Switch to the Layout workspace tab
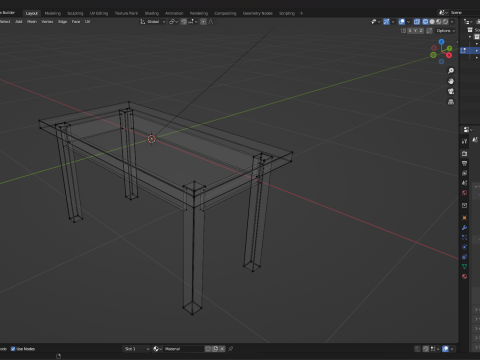480x360 pixels. click(x=32, y=13)
